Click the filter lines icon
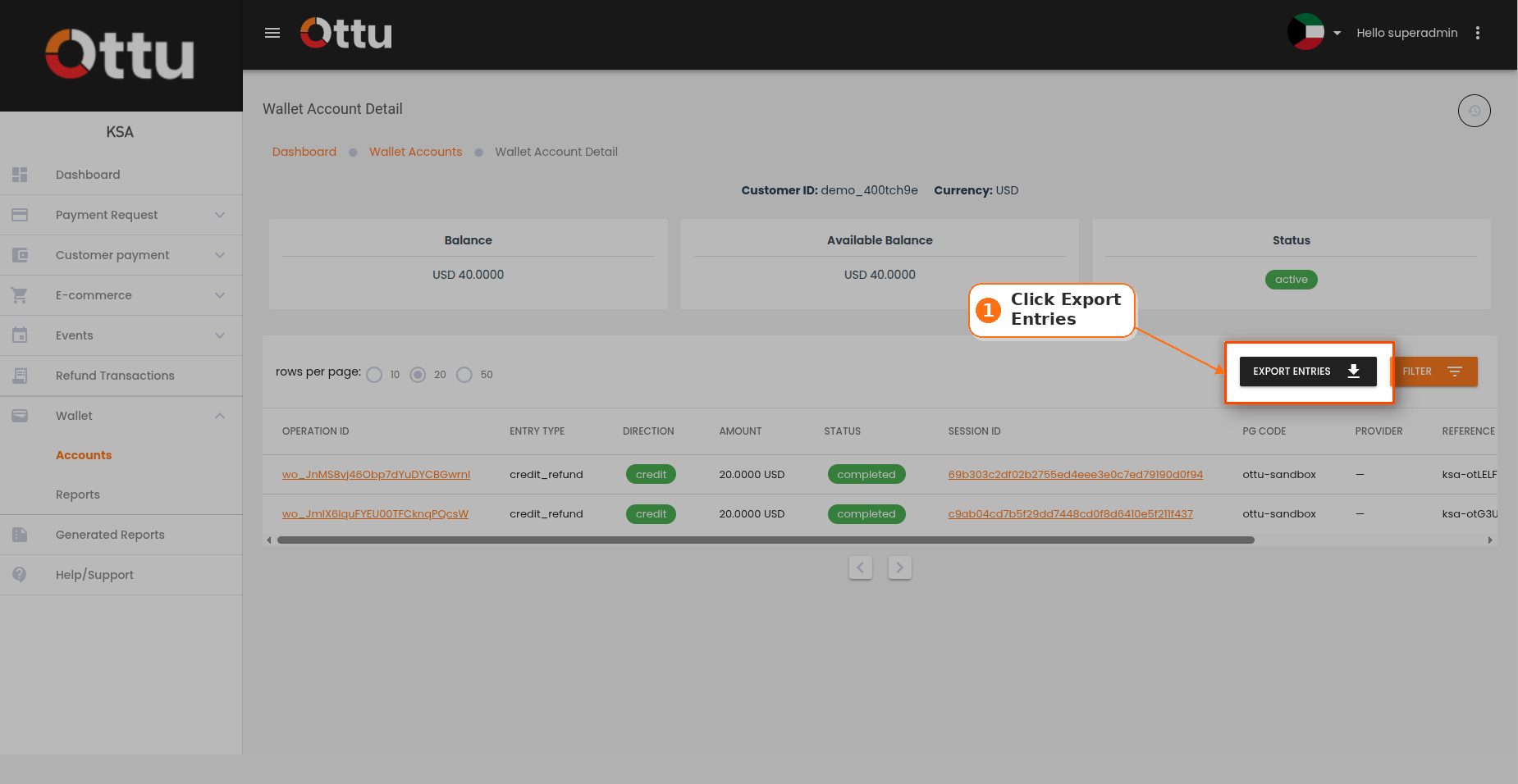This screenshot has width=1518, height=784. [1455, 371]
